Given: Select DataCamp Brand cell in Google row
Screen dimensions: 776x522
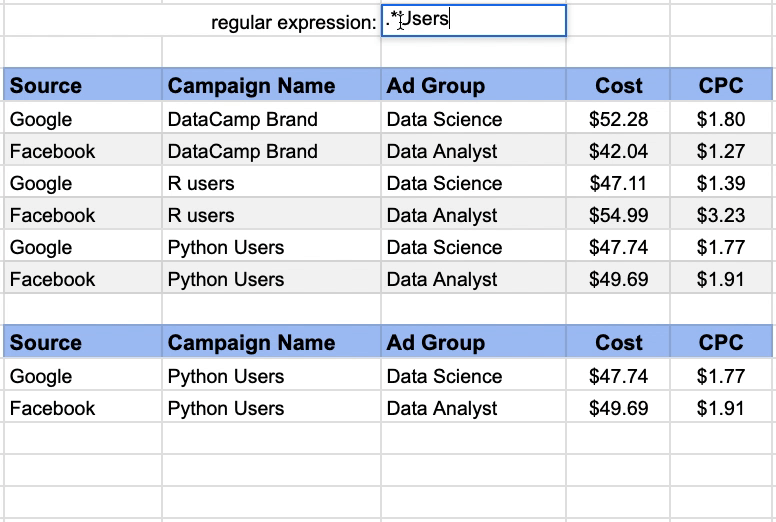Looking at the screenshot, I should [271, 119].
